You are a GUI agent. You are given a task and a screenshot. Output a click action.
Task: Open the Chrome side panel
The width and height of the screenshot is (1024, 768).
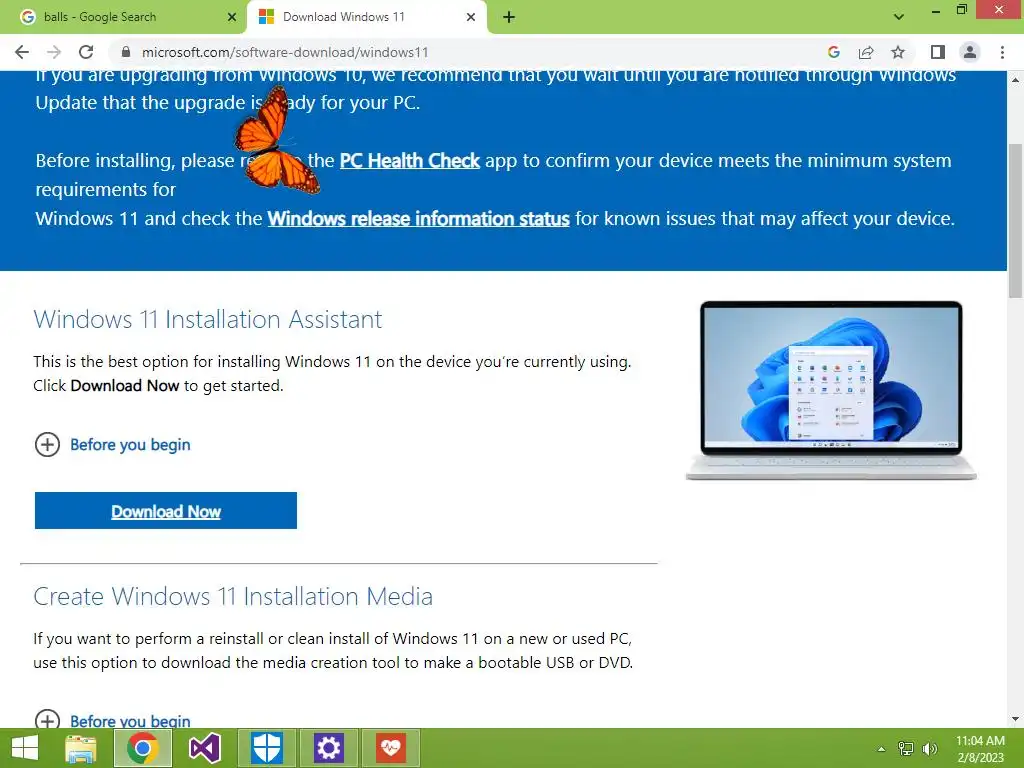[x=938, y=52]
